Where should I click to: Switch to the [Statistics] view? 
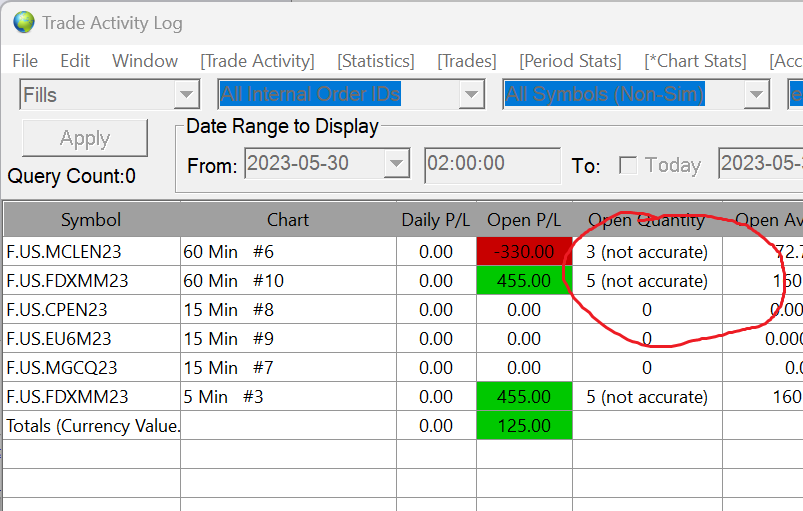click(375, 61)
